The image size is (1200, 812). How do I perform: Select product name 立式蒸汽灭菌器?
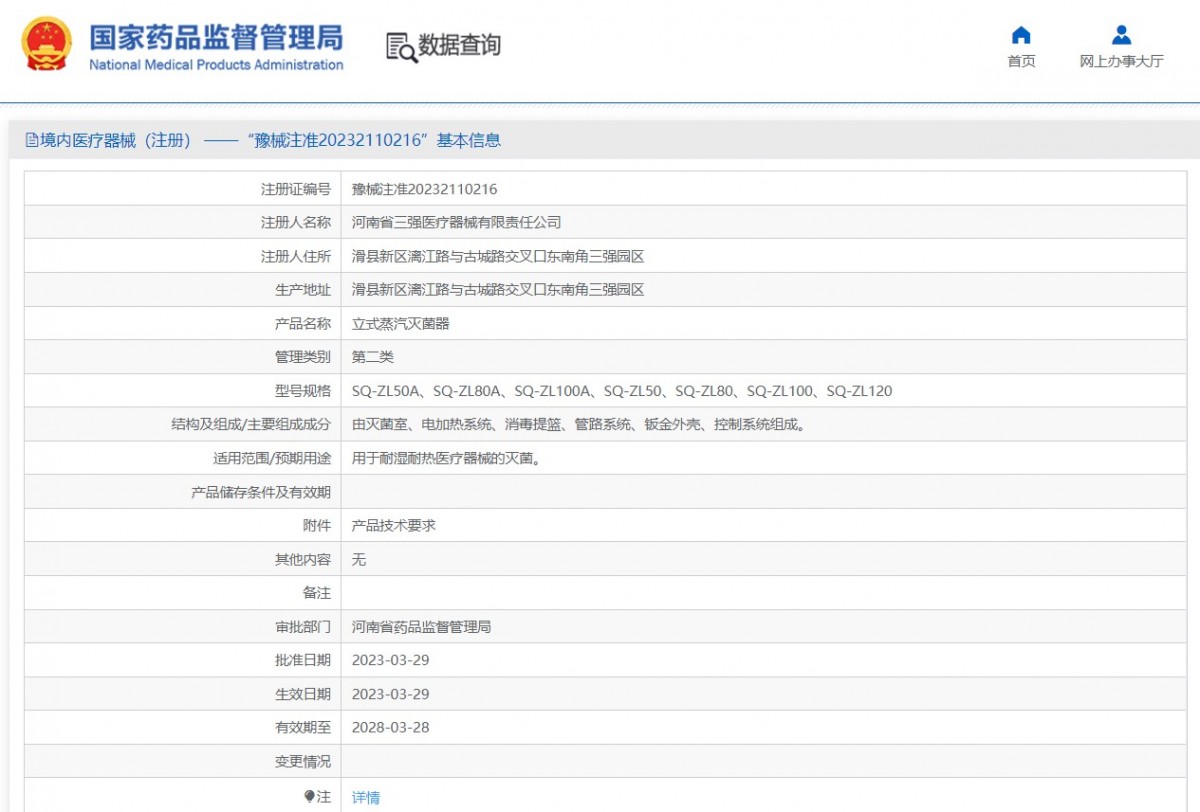click(x=401, y=324)
